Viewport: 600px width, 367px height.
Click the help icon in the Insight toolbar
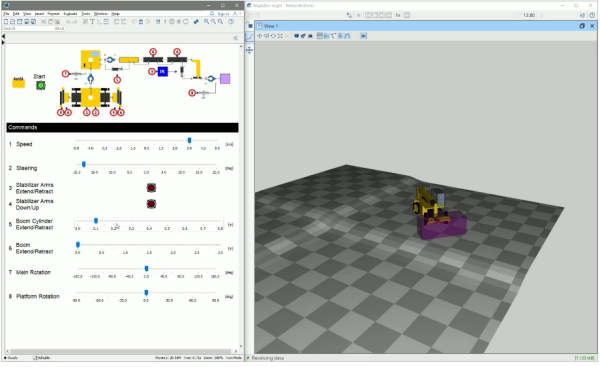click(x=592, y=15)
